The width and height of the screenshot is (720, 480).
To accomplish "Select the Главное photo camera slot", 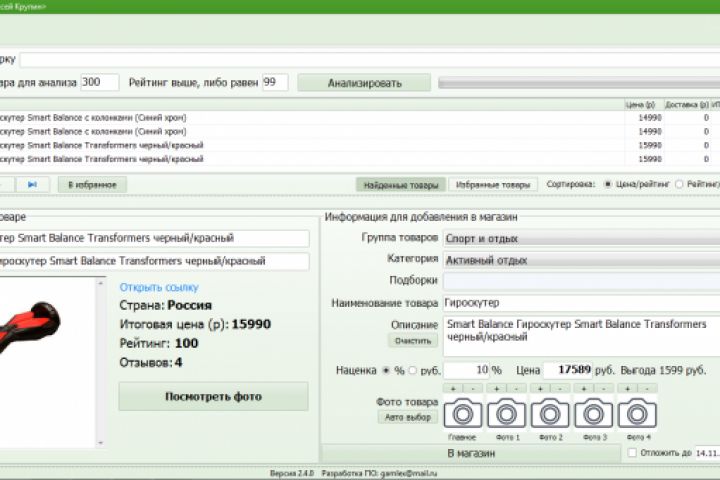I will click(462, 413).
